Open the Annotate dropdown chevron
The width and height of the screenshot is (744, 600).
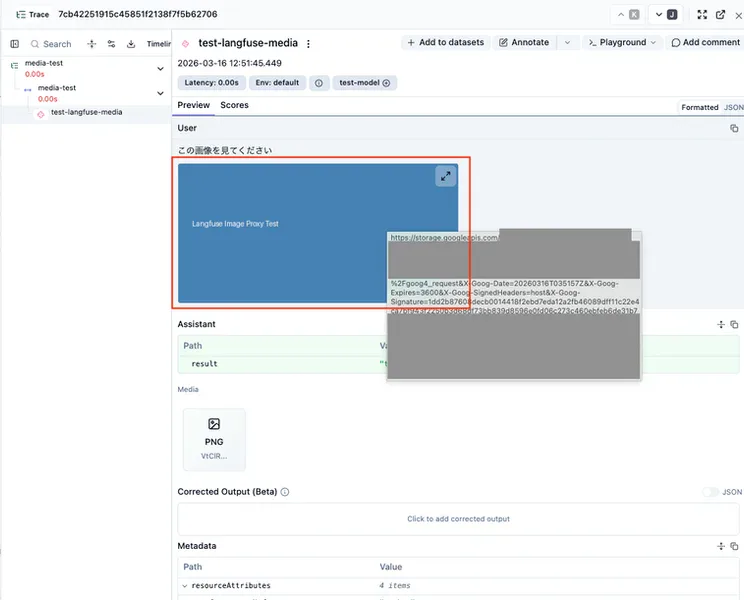point(567,43)
